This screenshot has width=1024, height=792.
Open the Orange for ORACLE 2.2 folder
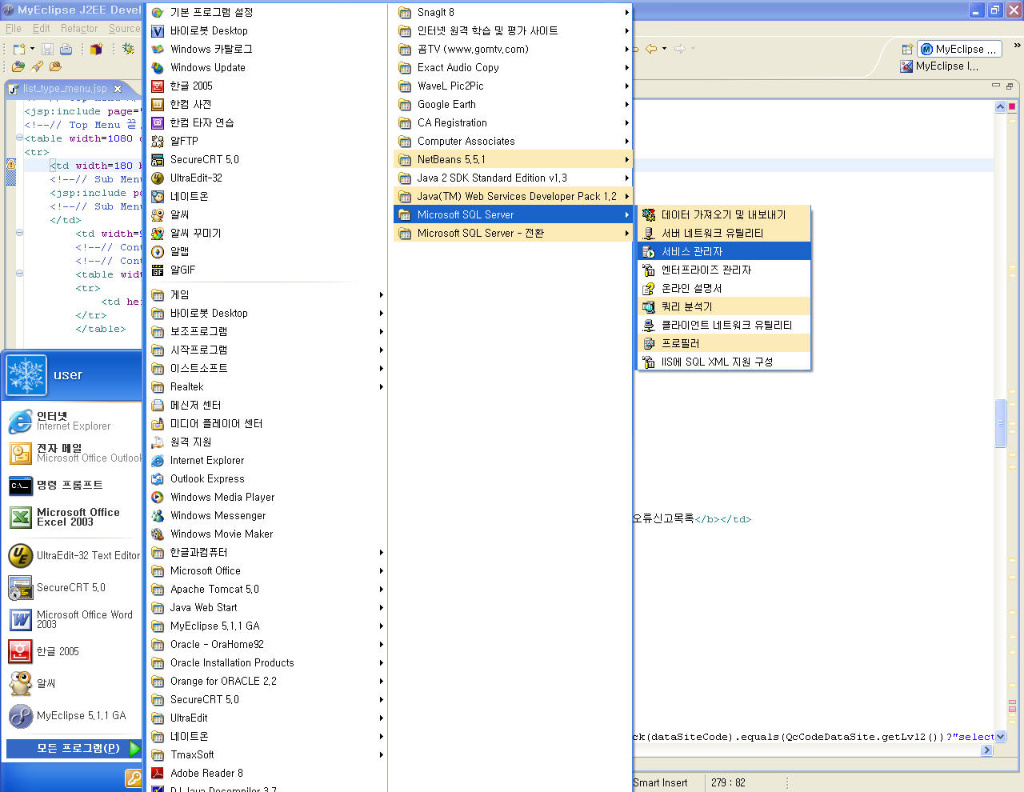coord(266,681)
